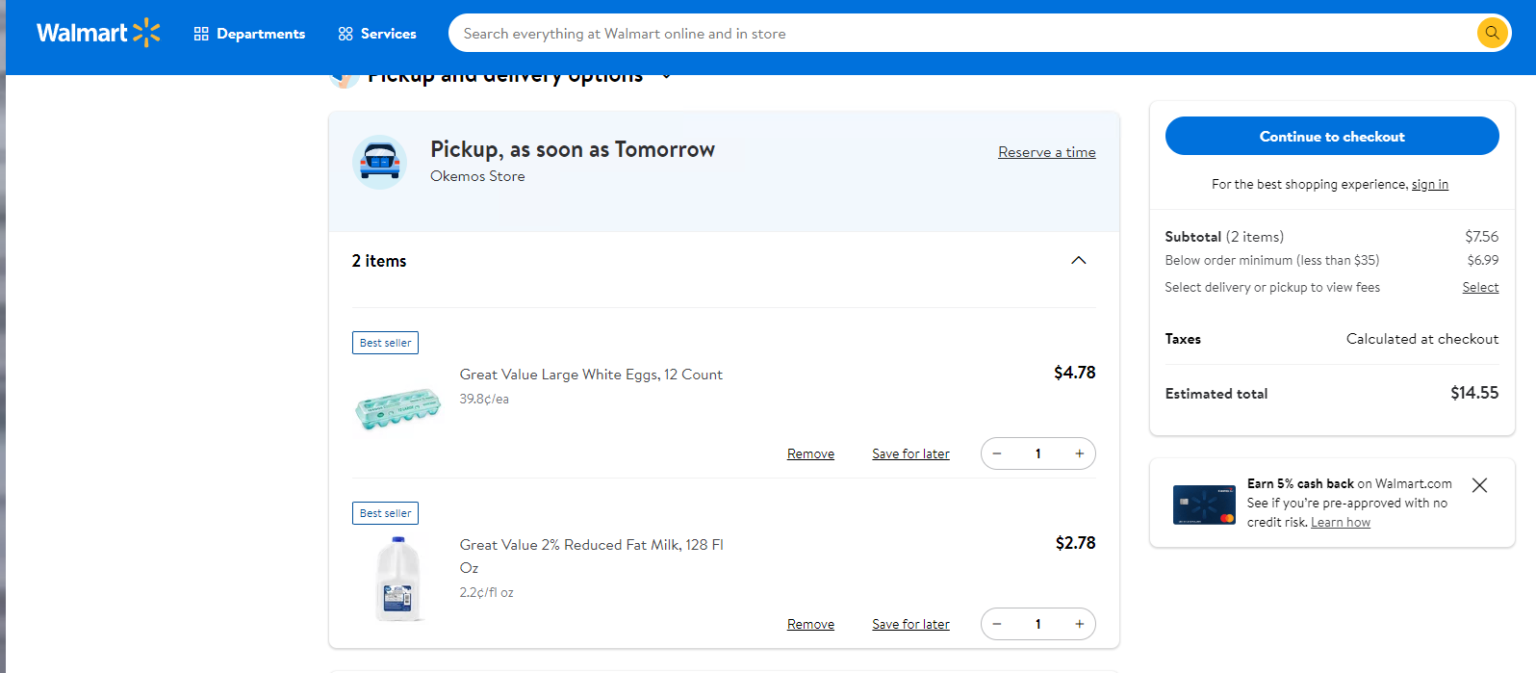Image resolution: width=1536 pixels, height=673 pixels.
Task: Increase milk quantity with plus icon
Action: point(1079,624)
